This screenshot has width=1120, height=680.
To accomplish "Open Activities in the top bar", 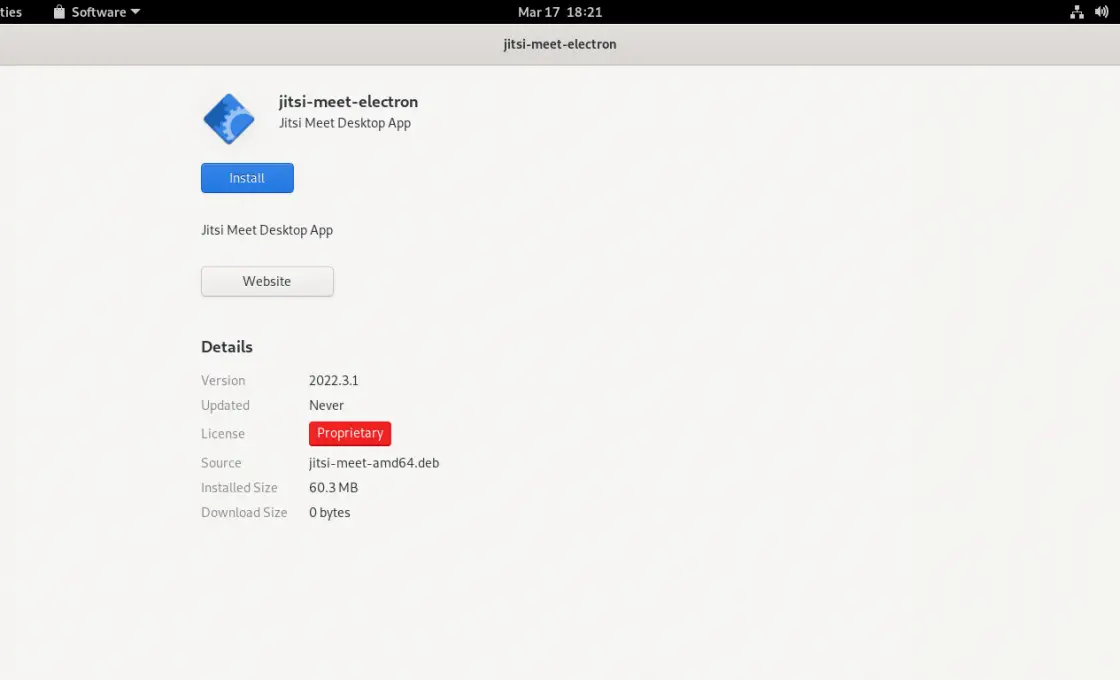I will pyautogui.click(x=11, y=11).
